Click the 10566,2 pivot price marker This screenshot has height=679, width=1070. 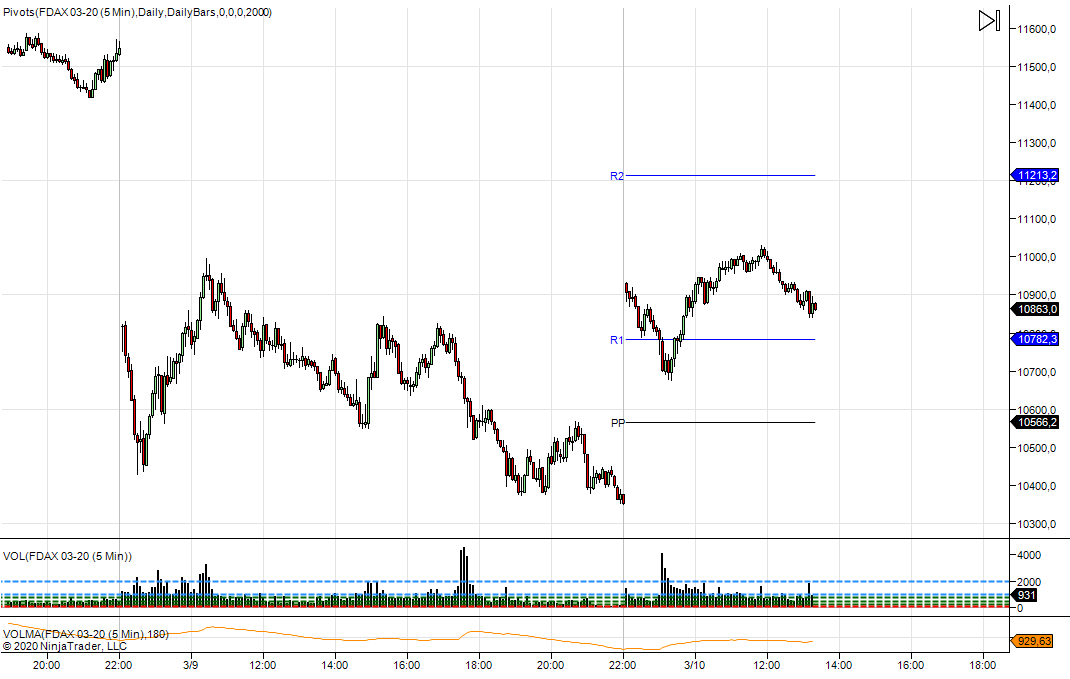pos(1037,423)
